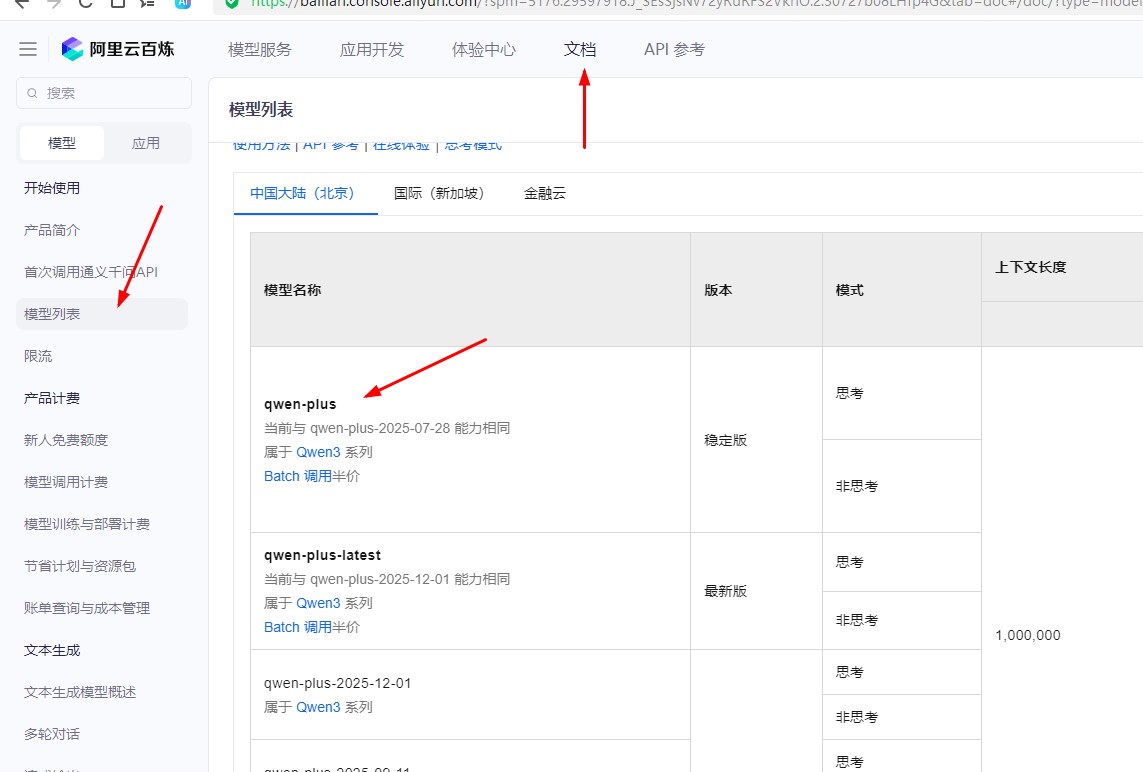This screenshot has width=1143, height=772.
Task: Open 节省计划与资源包 in the sidebar
Action: (79, 566)
